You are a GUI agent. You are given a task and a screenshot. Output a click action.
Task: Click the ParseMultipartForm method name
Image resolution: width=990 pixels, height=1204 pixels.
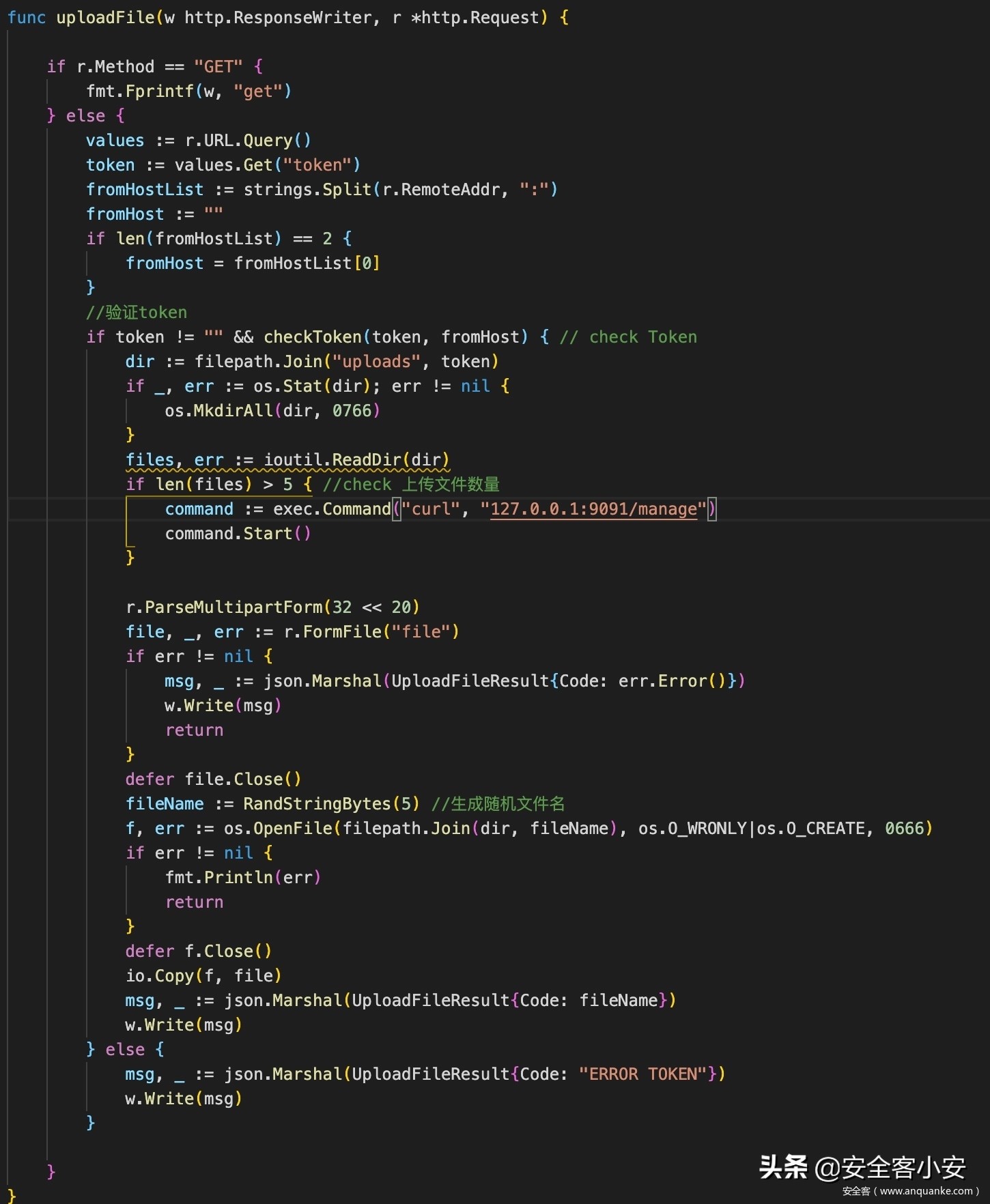coord(234,607)
